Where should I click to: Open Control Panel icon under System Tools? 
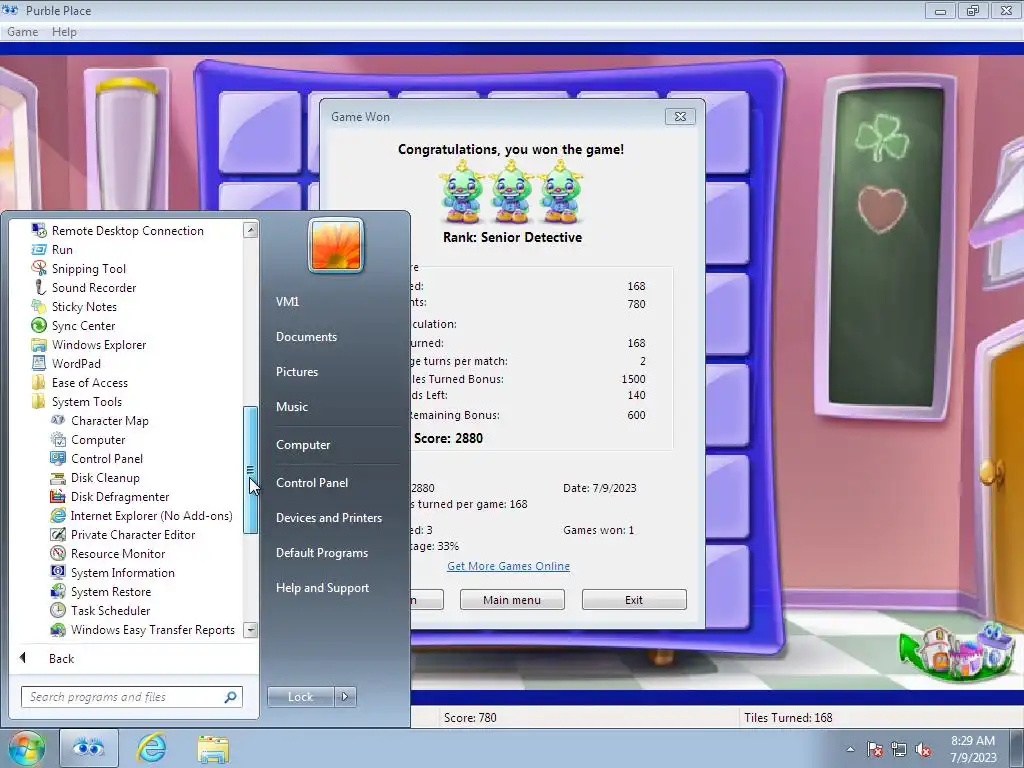[58, 458]
